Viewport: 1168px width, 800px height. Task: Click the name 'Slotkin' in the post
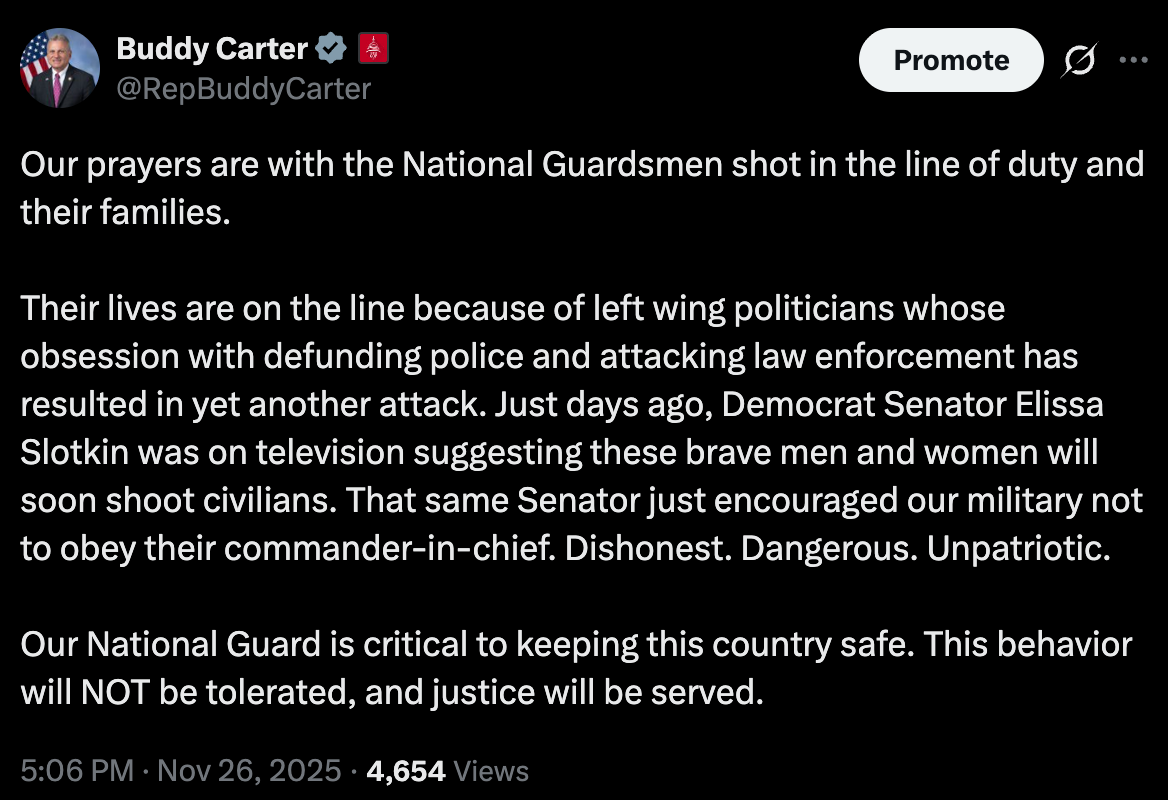[74, 452]
